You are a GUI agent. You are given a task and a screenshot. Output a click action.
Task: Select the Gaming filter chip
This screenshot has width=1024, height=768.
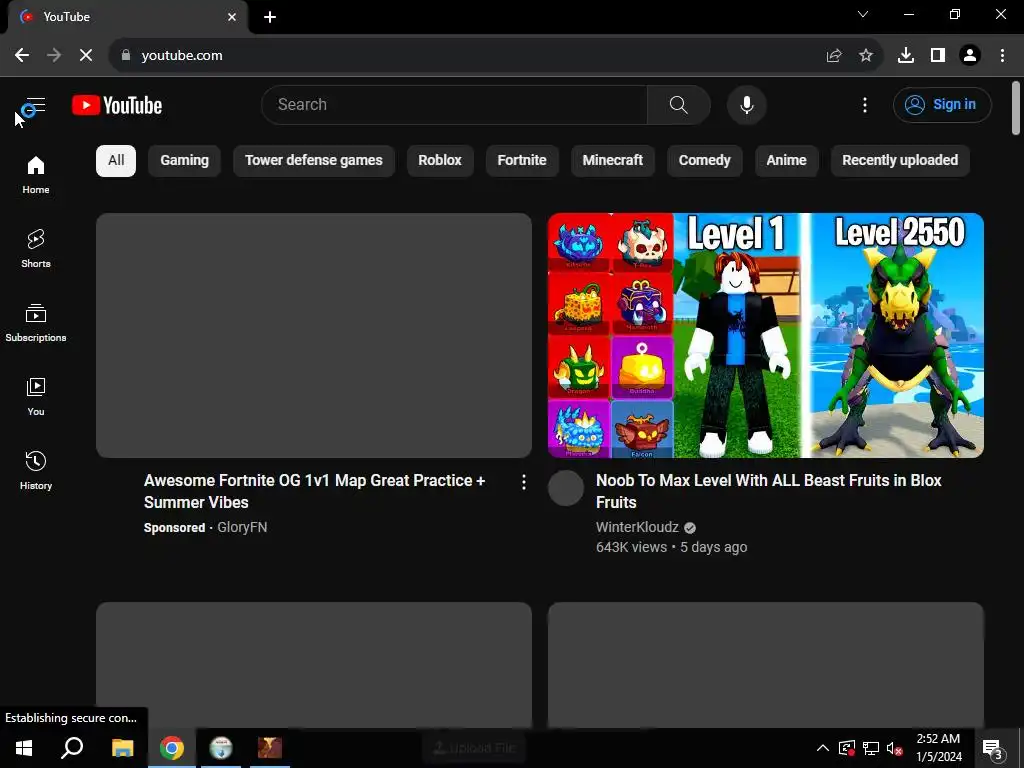[x=185, y=161]
